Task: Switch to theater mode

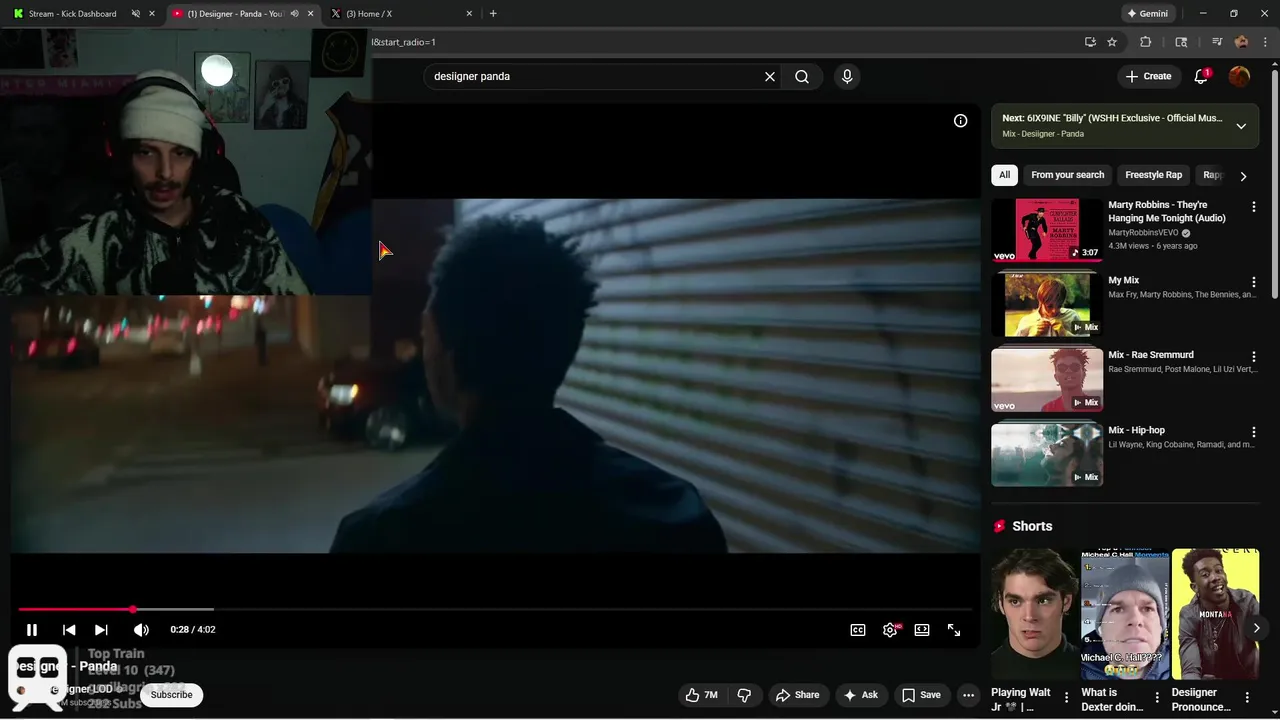Action: (x=922, y=630)
